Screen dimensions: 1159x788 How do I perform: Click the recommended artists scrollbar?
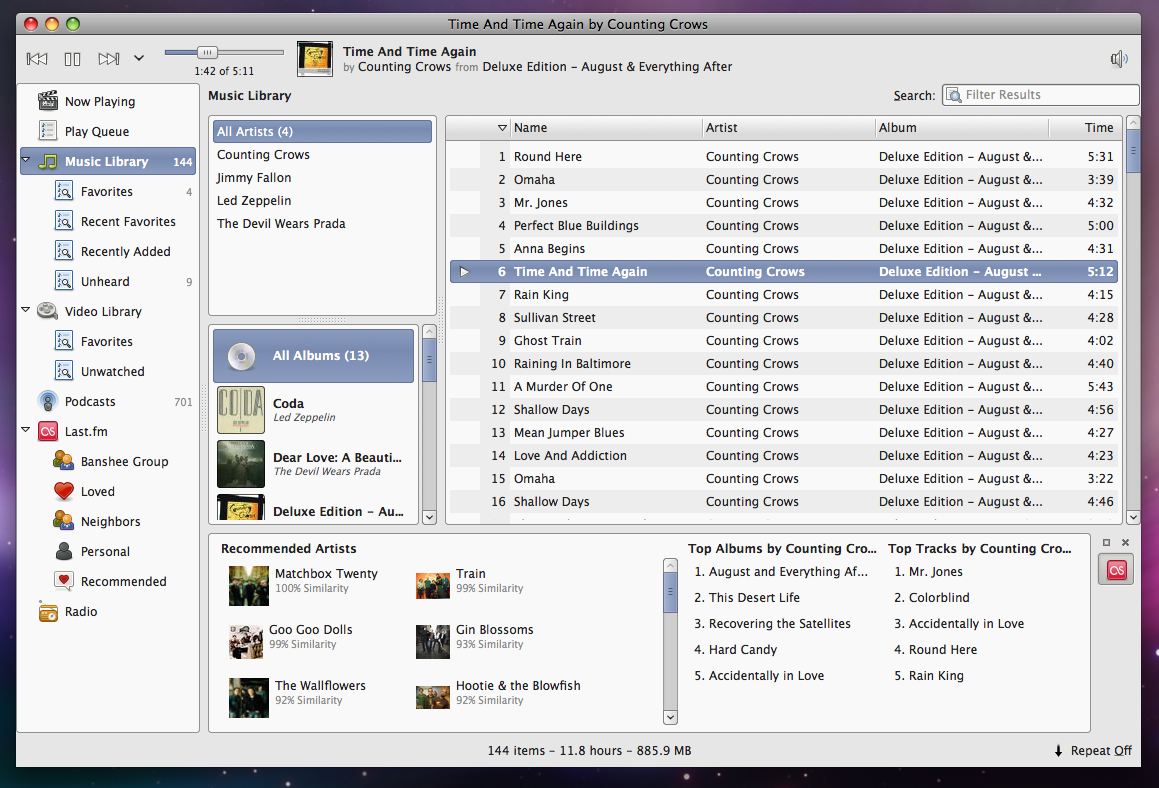click(x=670, y=641)
